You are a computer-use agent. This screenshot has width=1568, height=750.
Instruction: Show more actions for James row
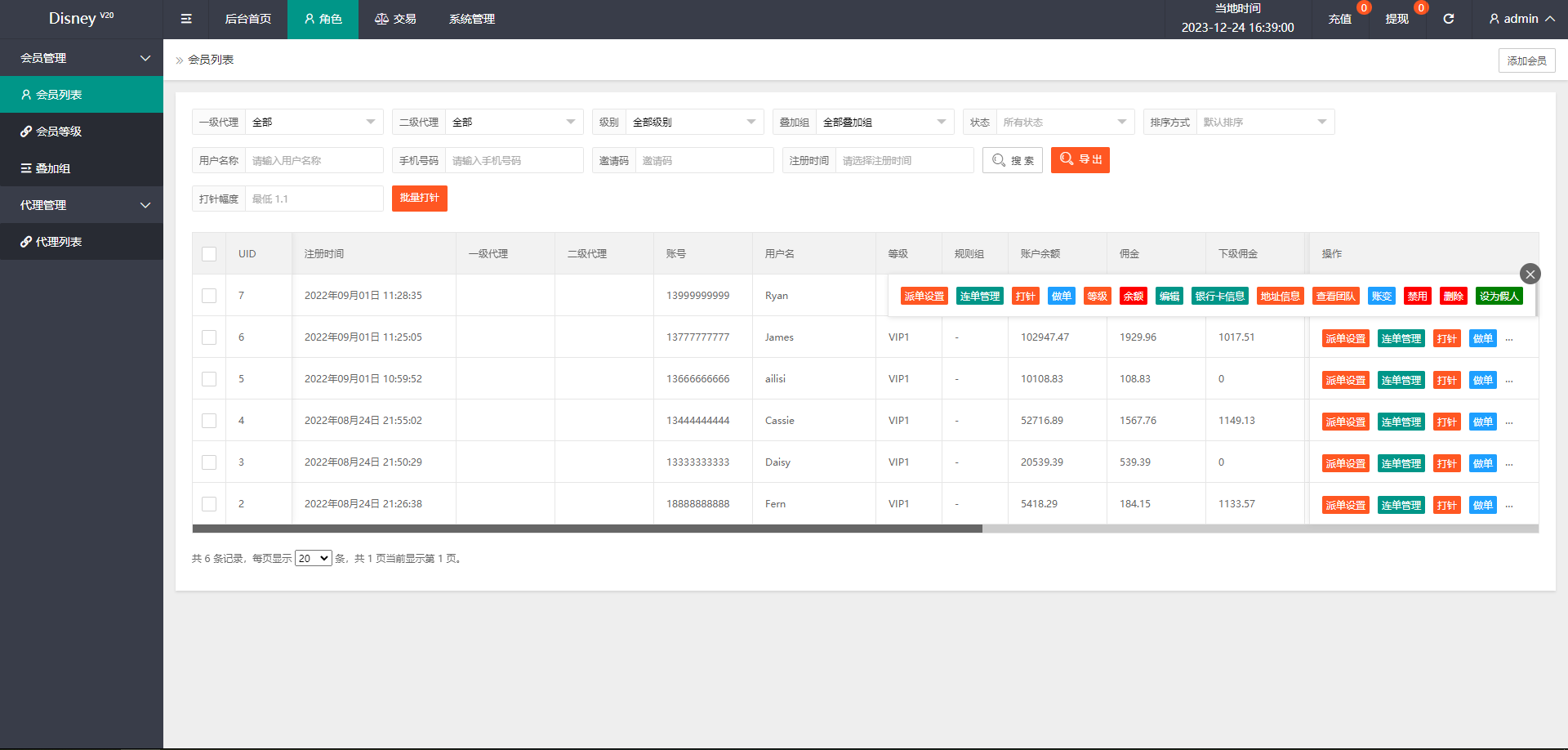click(1509, 338)
